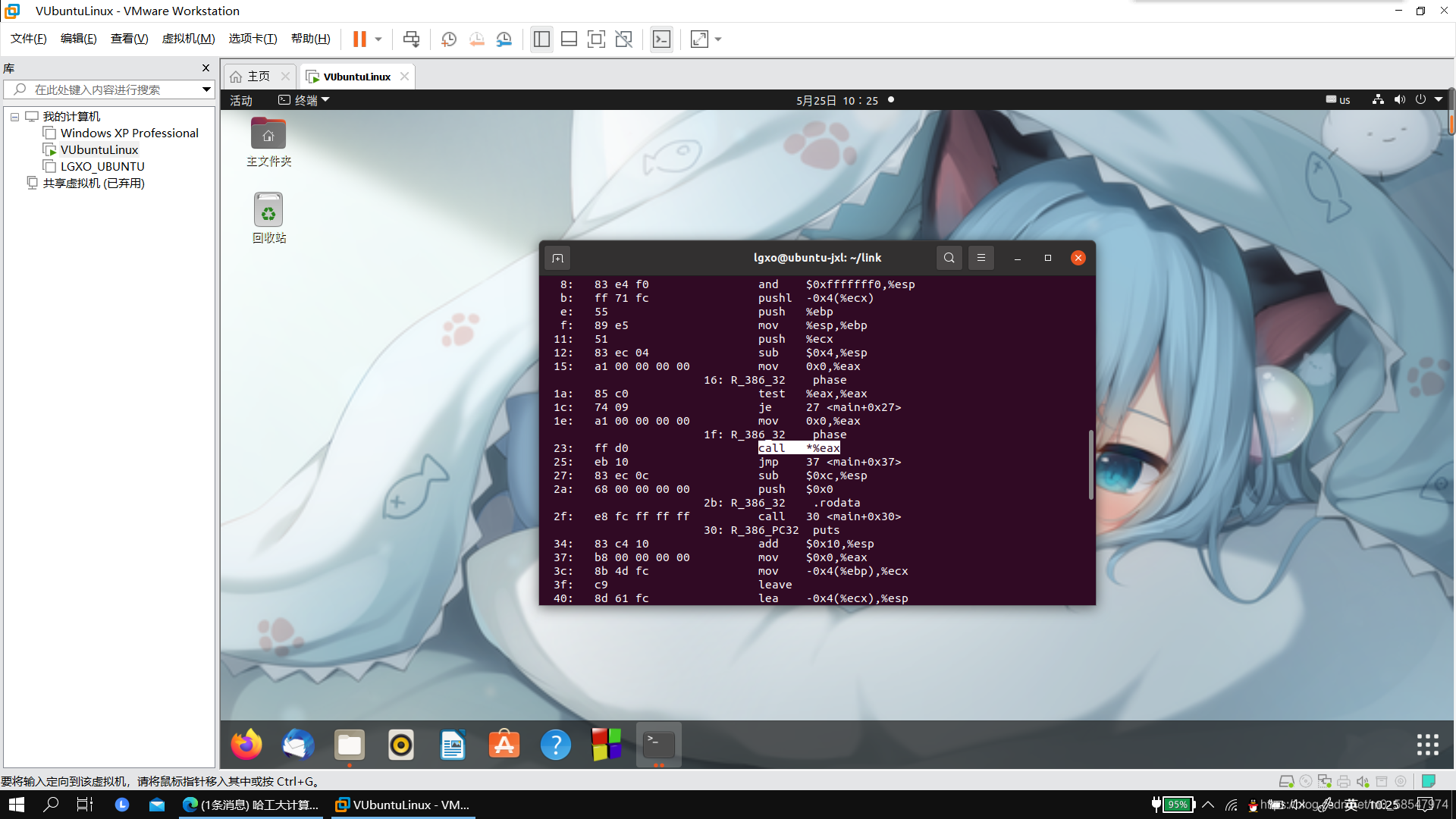Open Windows taskbar search icon
This screenshot has width=1456, height=819.
coord(51,805)
